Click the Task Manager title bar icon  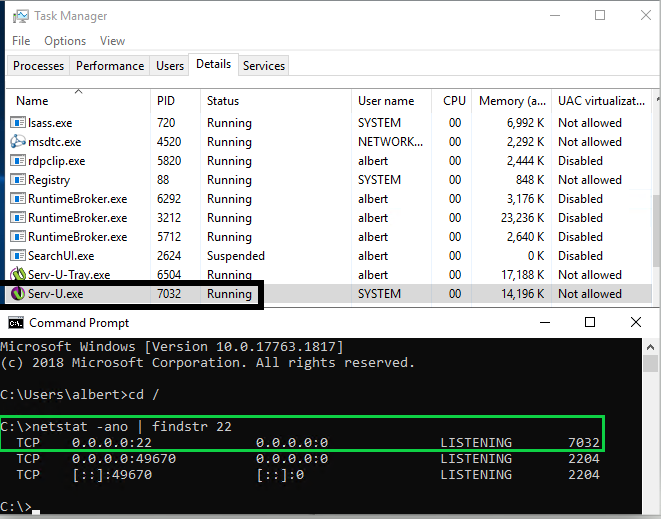tap(20, 16)
